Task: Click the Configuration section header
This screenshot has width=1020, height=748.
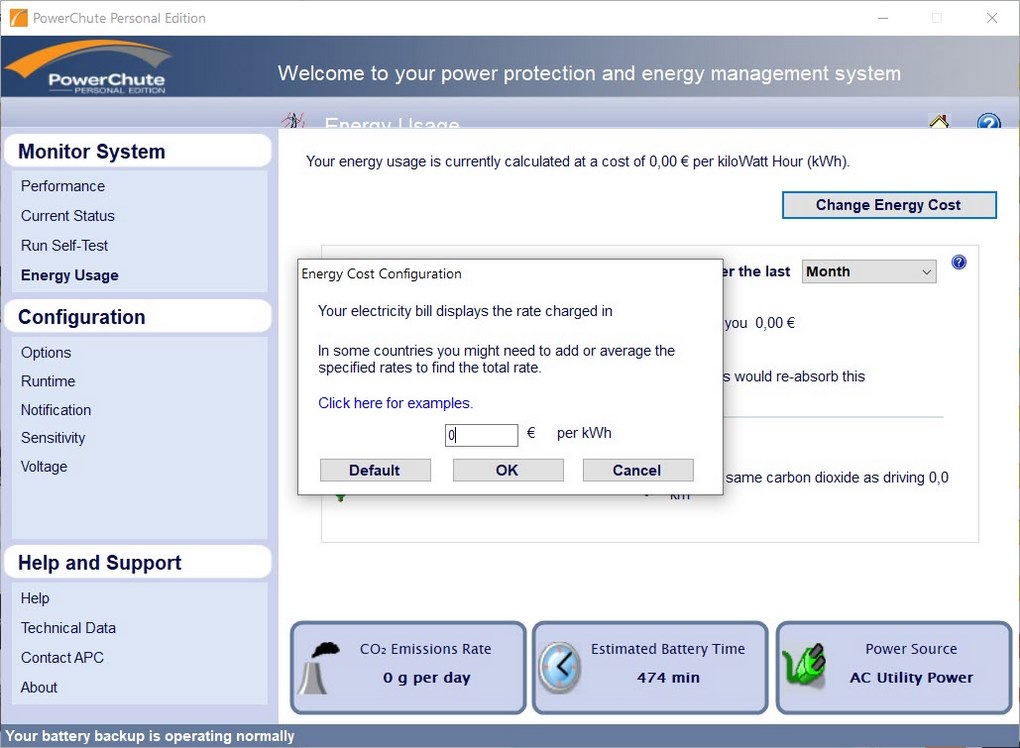Action: (x=137, y=317)
